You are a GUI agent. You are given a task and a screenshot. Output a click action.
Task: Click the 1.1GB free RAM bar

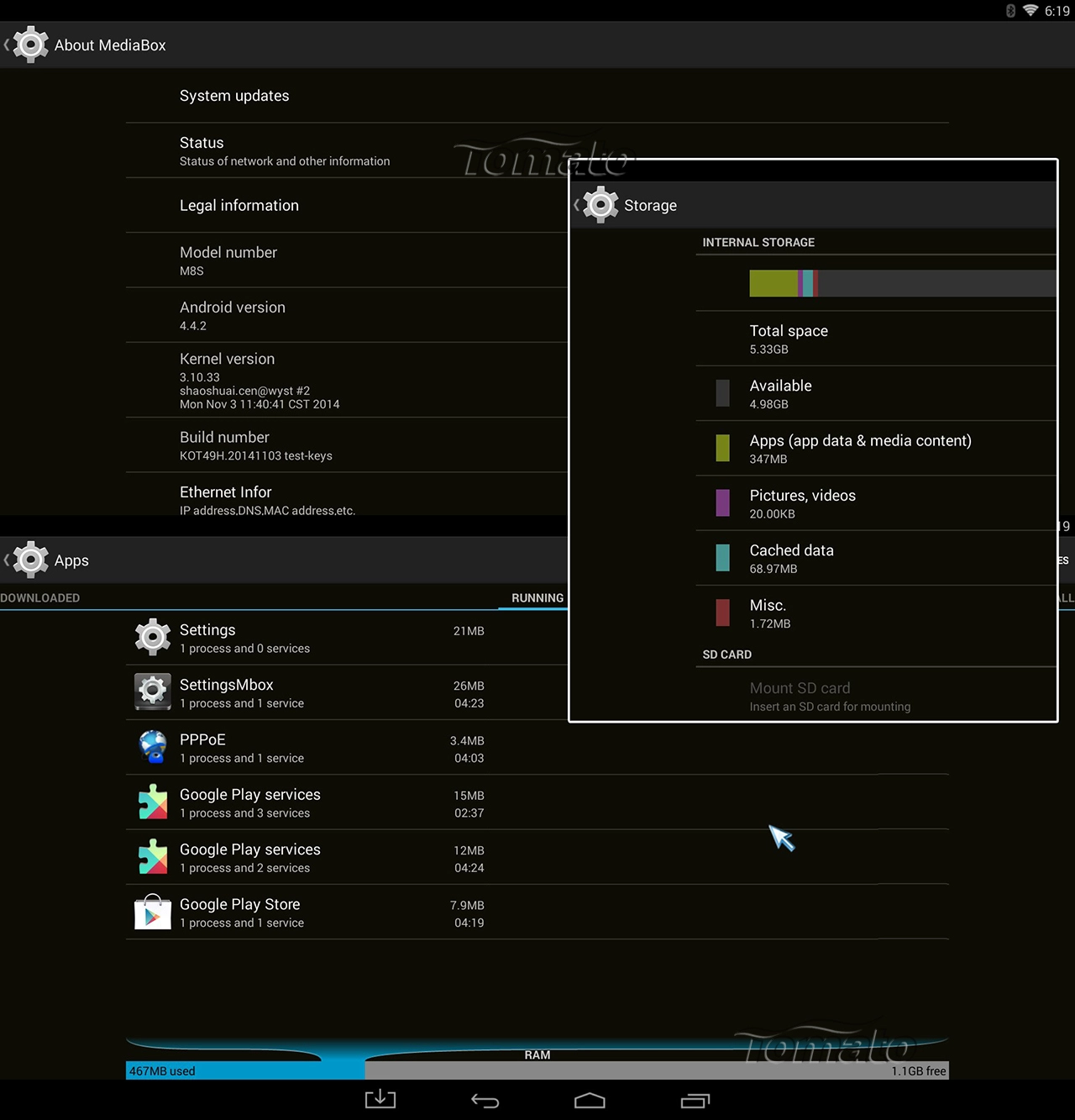click(657, 1070)
